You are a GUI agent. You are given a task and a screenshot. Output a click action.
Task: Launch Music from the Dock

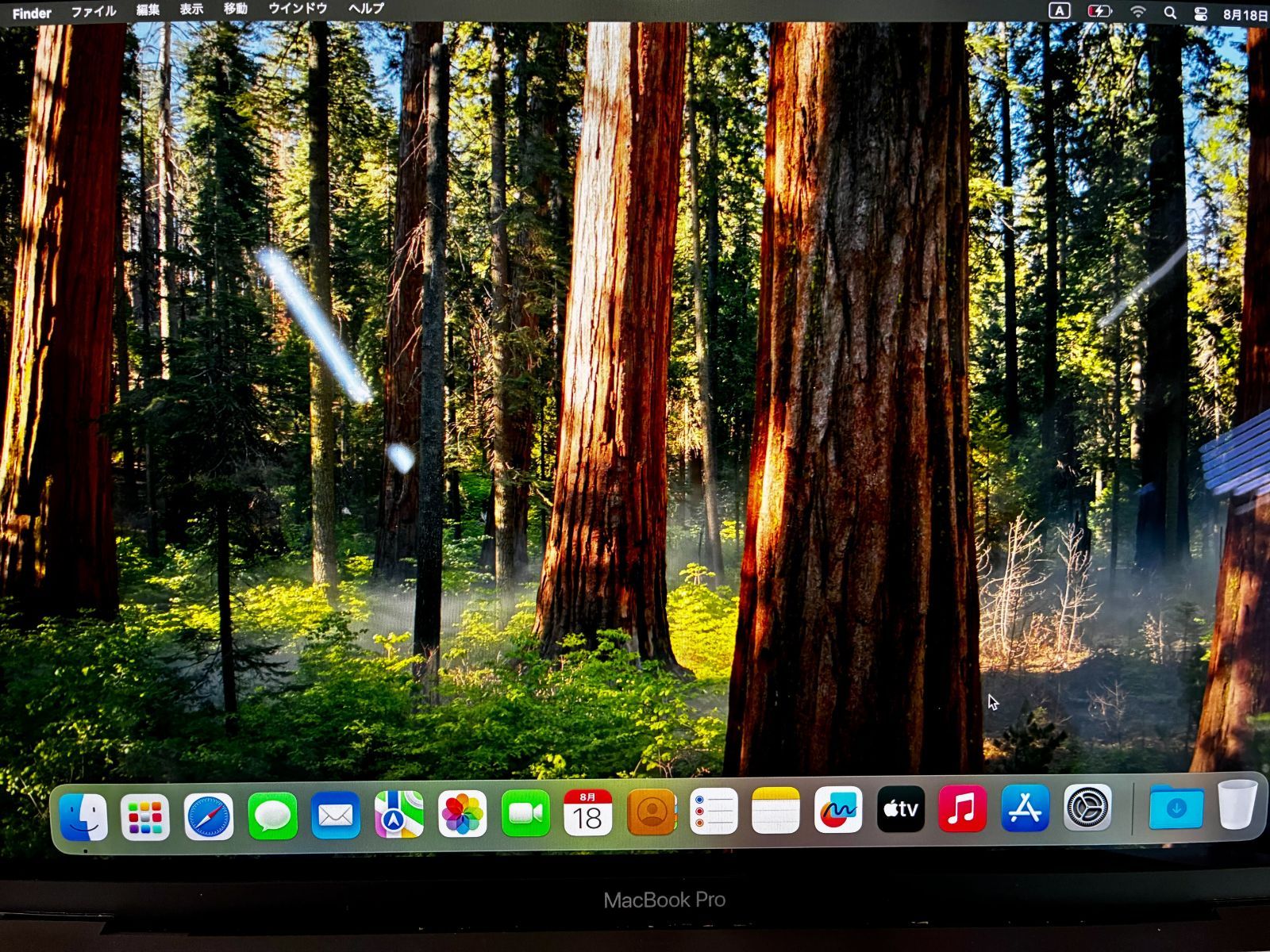click(963, 808)
